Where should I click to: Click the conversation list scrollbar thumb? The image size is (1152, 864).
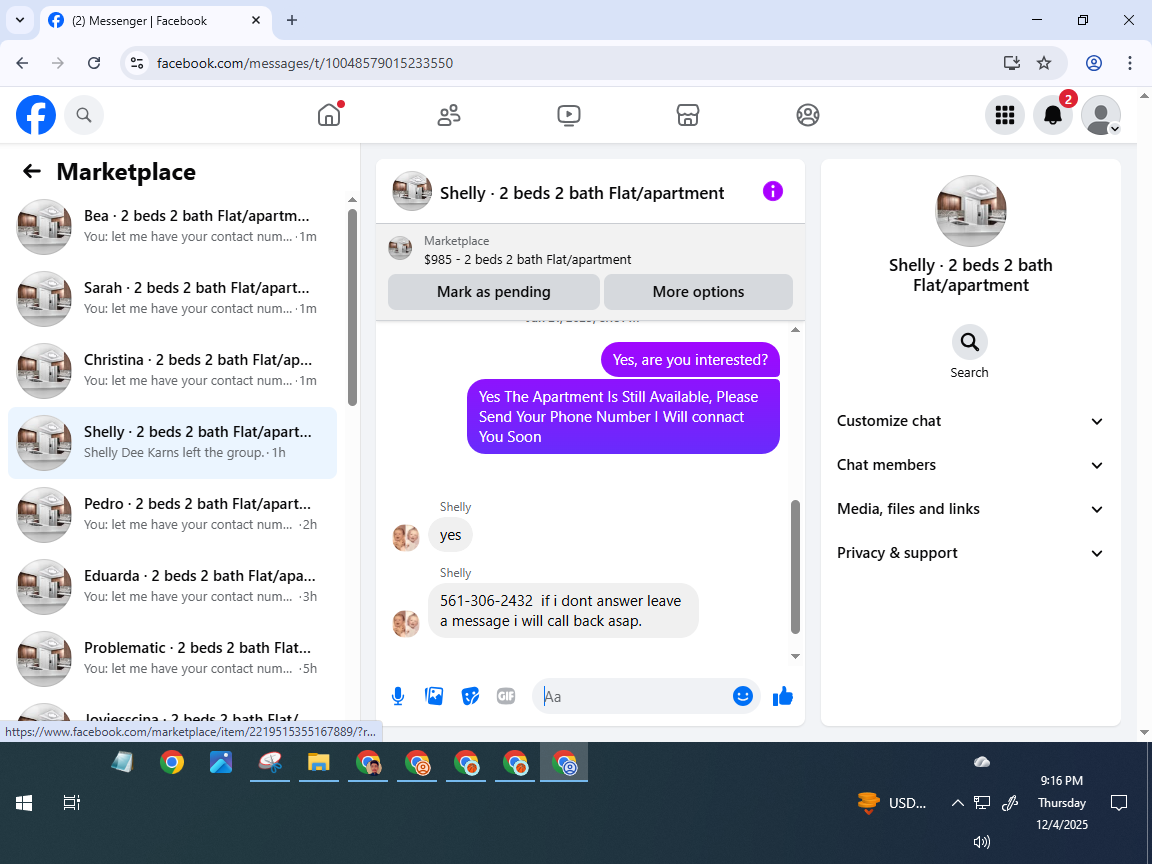click(352, 307)
